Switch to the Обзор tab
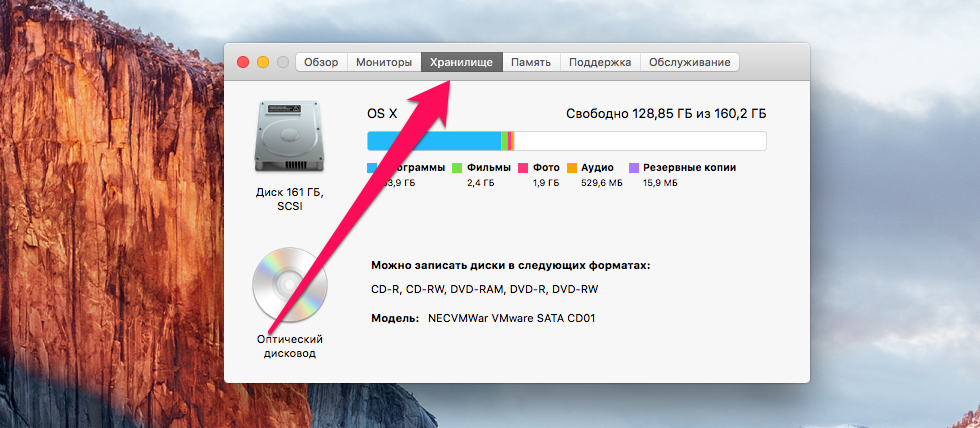 coord(321,62)
